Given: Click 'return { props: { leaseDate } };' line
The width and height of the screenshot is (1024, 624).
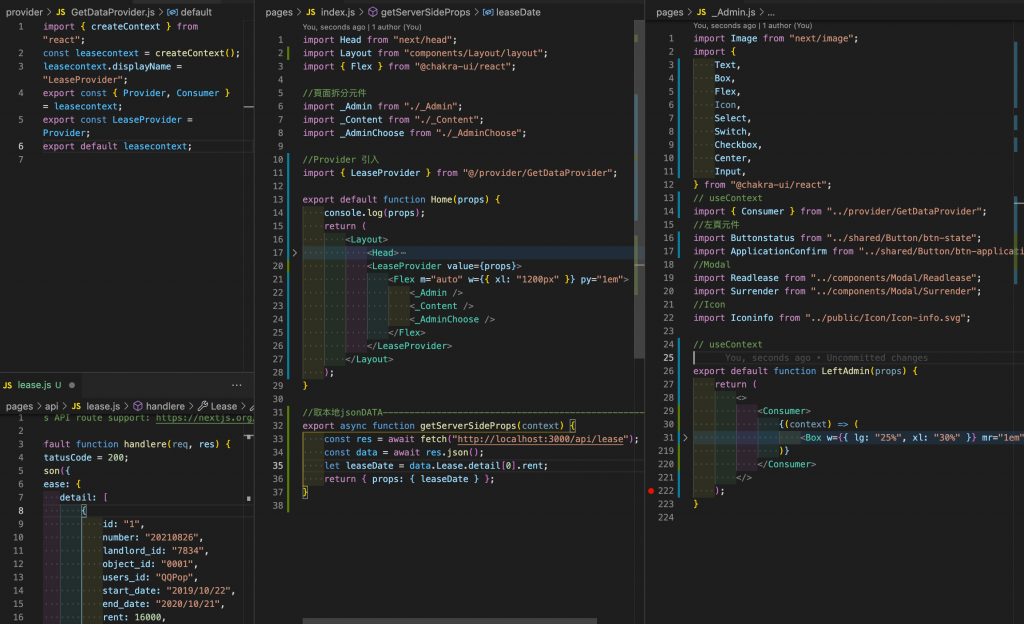Looking at the screenshot, I should 409,479.
